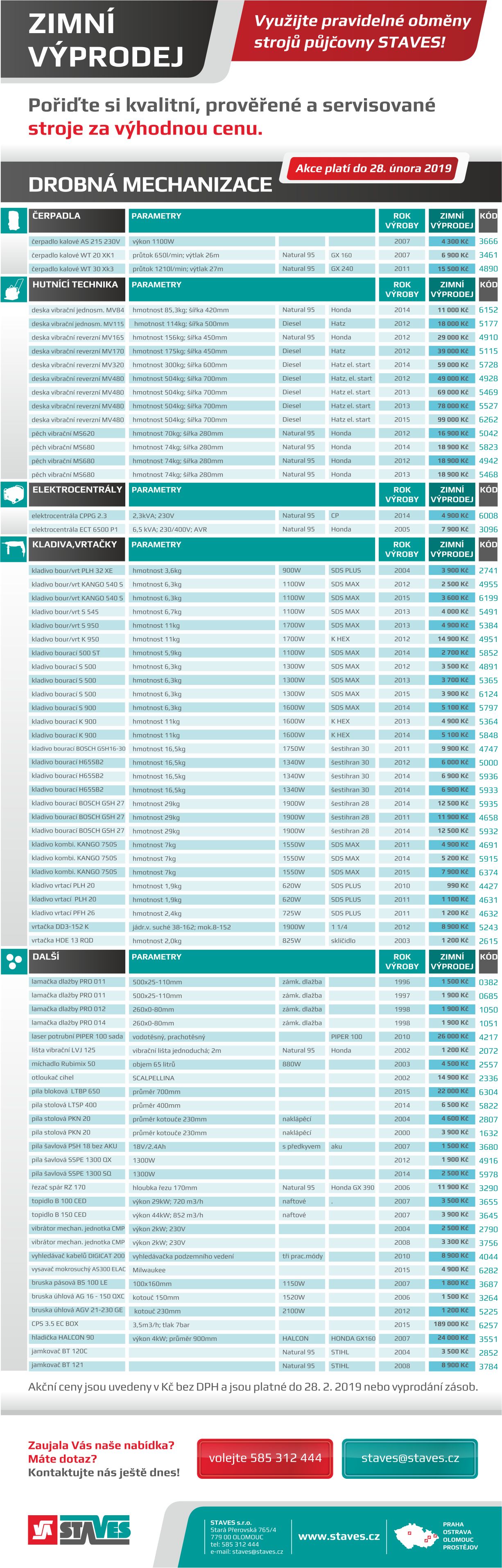This screenshot has width=502, height=1568.
Task: Click ZIMNÍ VÝPRODEJ column header in ELEKTROCENTRÁLY section
Action: [452, 494]
